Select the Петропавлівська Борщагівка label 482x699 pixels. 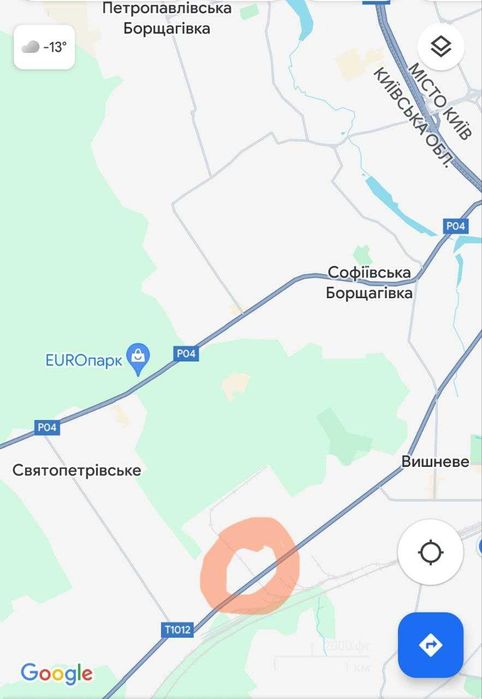click(167, 18)
